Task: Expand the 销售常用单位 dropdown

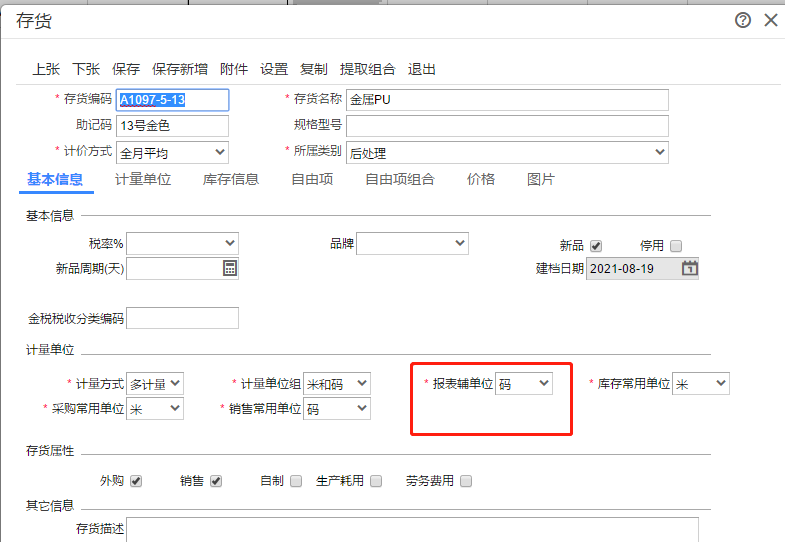Action: 337,409
